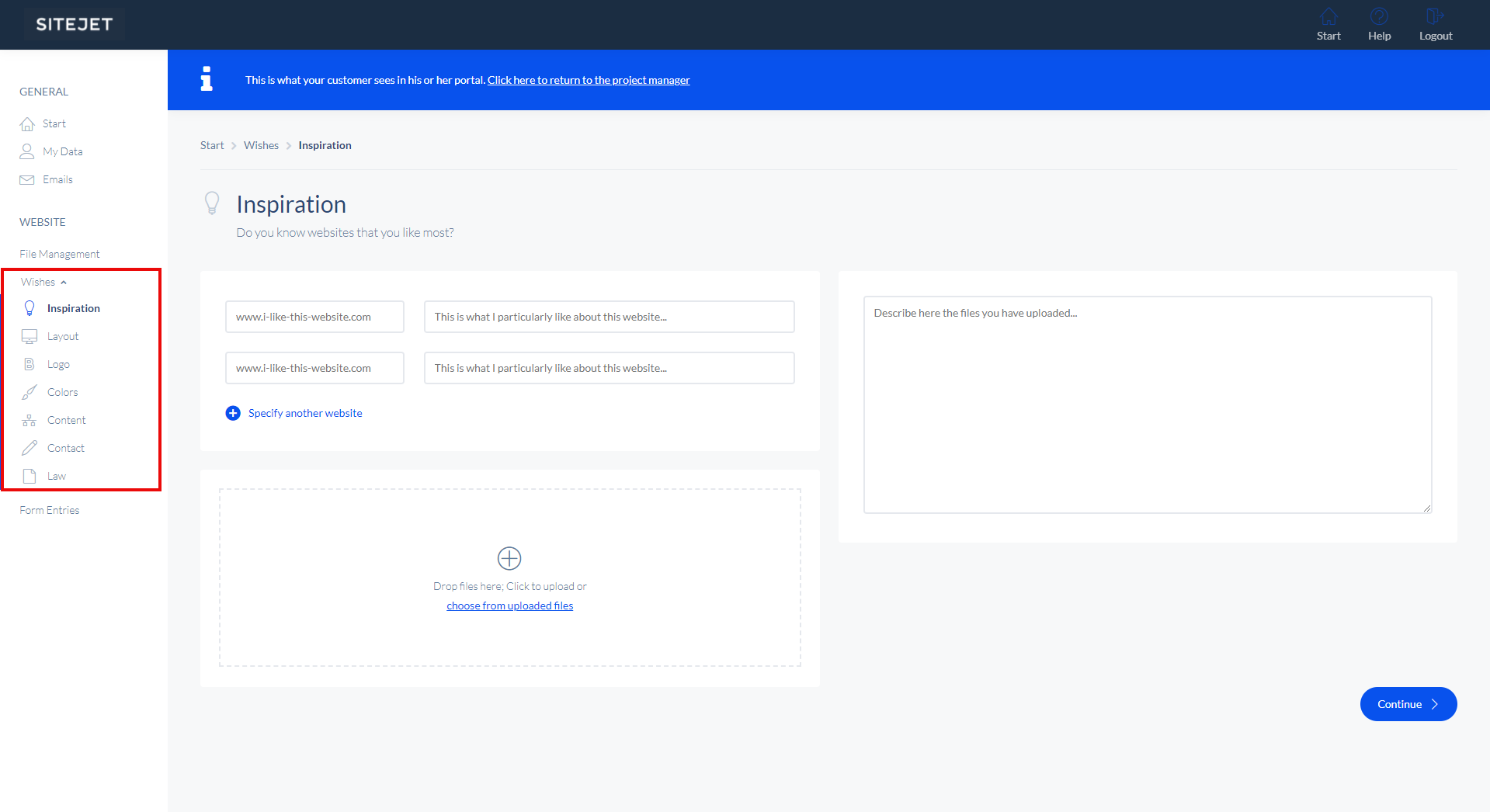Open My Data page
Viewport: 1490px width, 812px height.
pyautogui.click(x=63, y=151)
